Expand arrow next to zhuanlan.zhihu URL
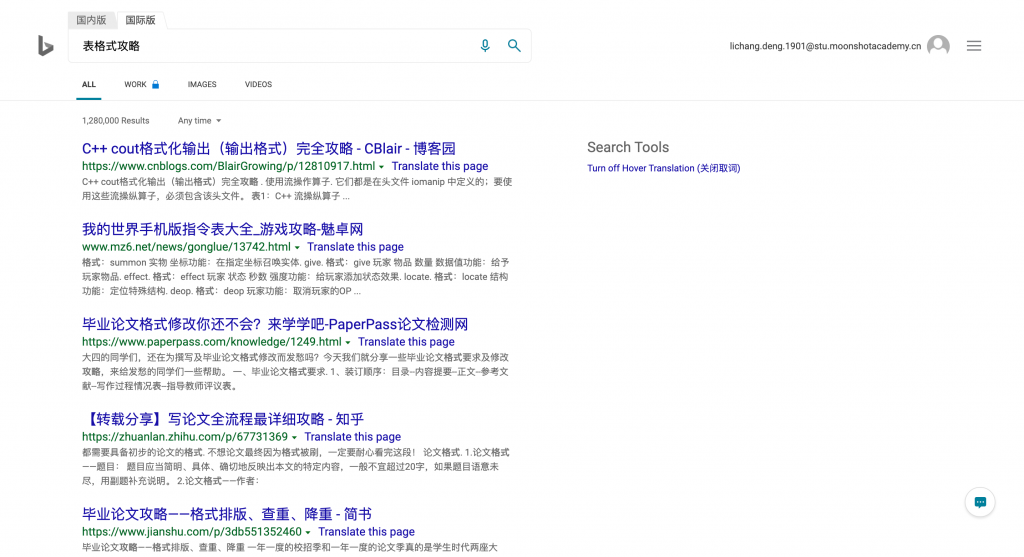The width and height of the screenshot is (1024, 557). click(x=295, y=438)
